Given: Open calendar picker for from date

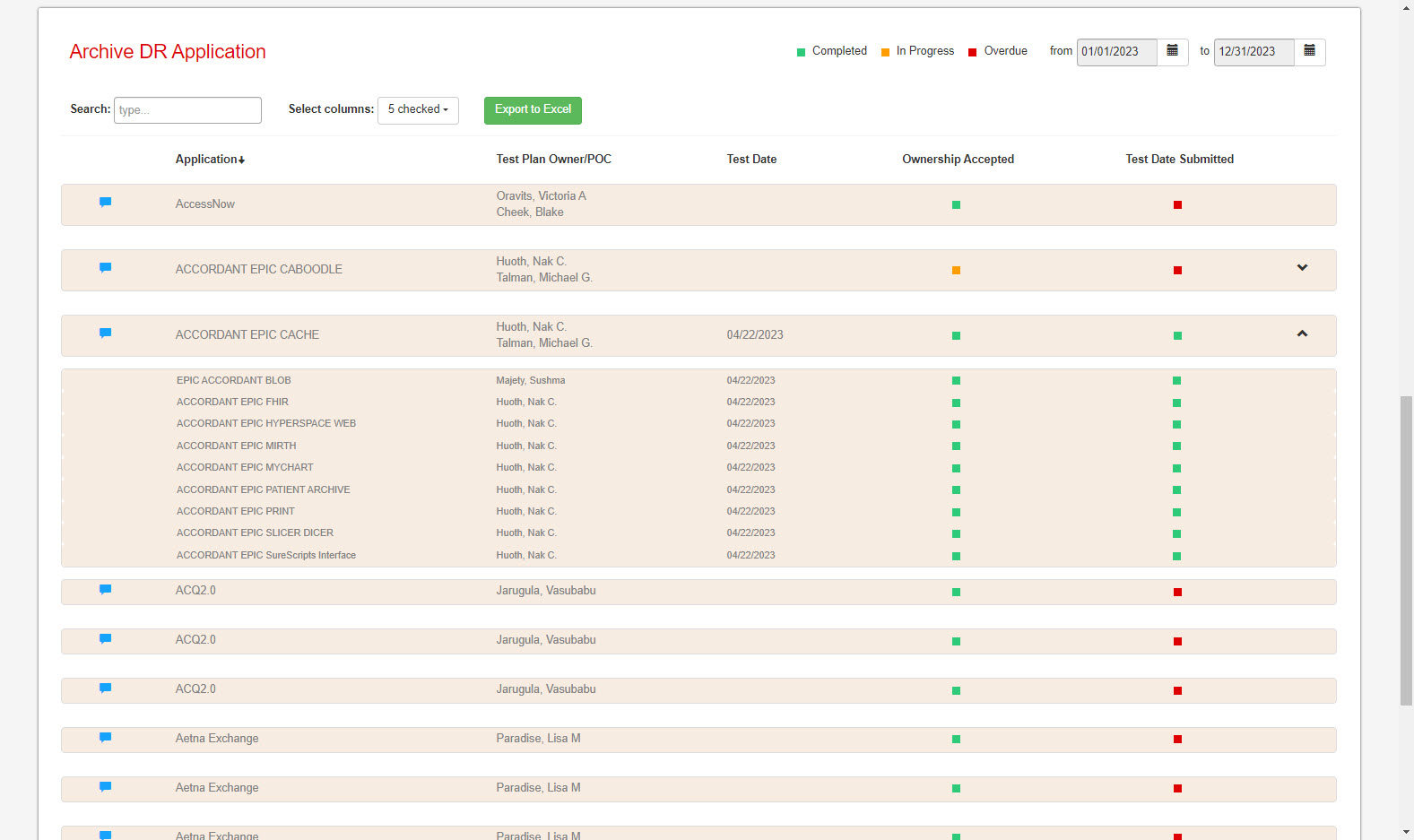Looking at the screenshot, I should coord(1172,51).
